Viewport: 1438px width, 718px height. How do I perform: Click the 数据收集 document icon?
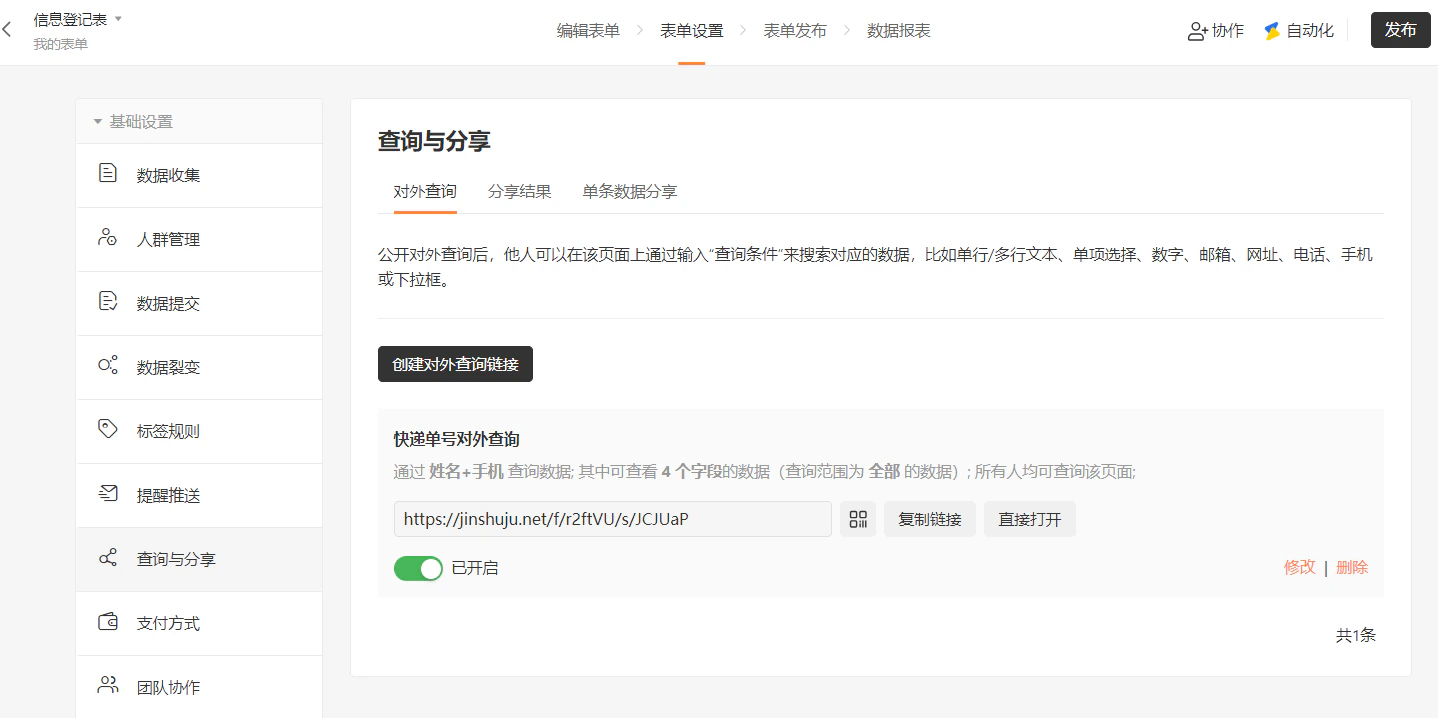(108, 174)
